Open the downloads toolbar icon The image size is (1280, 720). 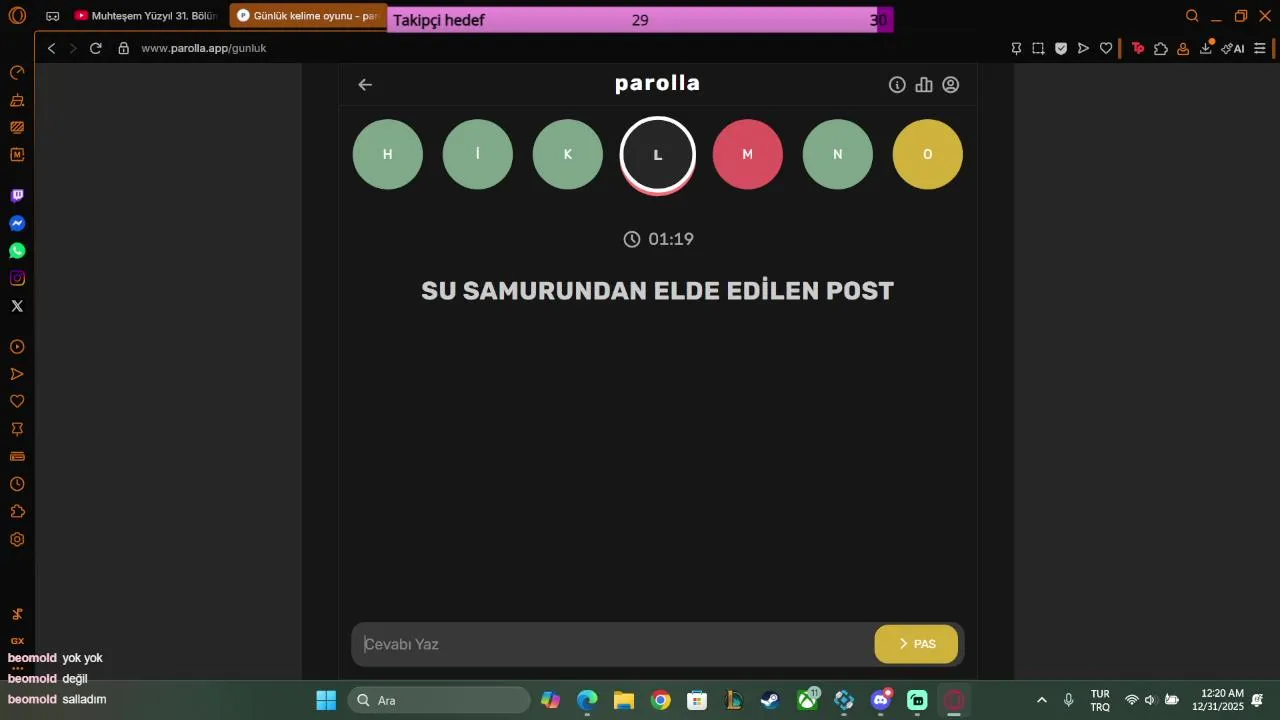(1206, 47)
